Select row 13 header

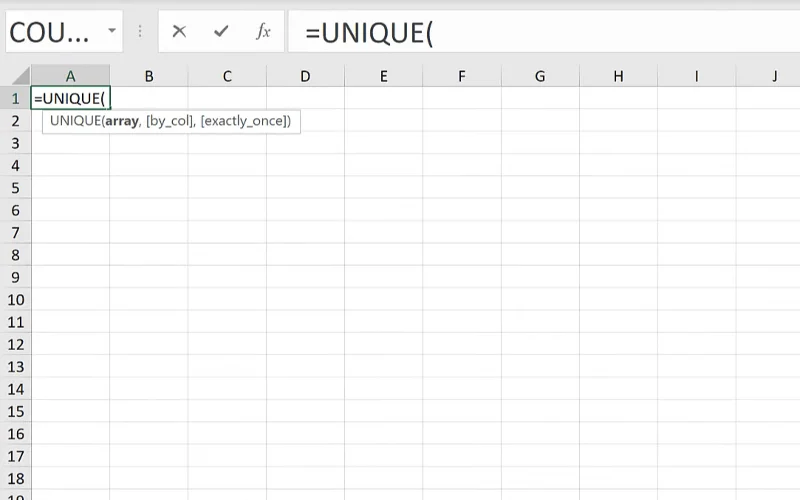[15, 367]
